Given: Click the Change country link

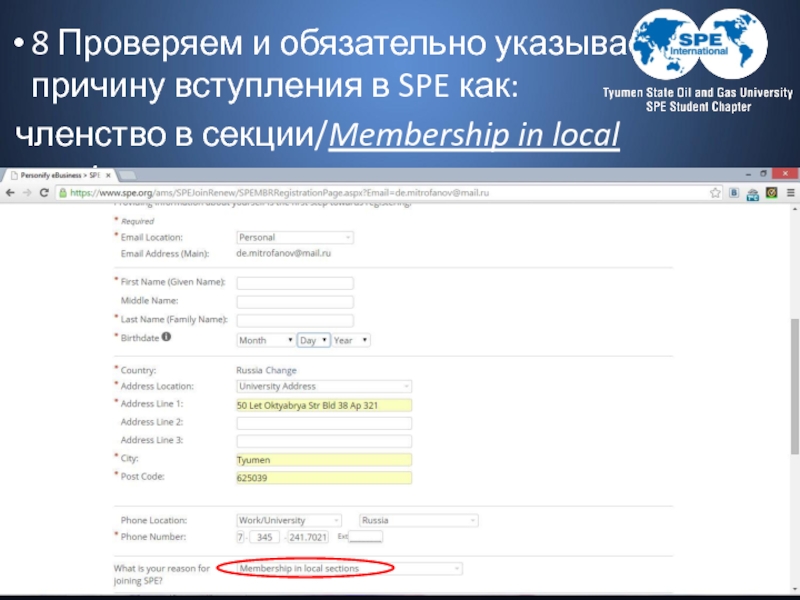Looking at the screenshot, I should pyautogui.click(x=281, y=370).
